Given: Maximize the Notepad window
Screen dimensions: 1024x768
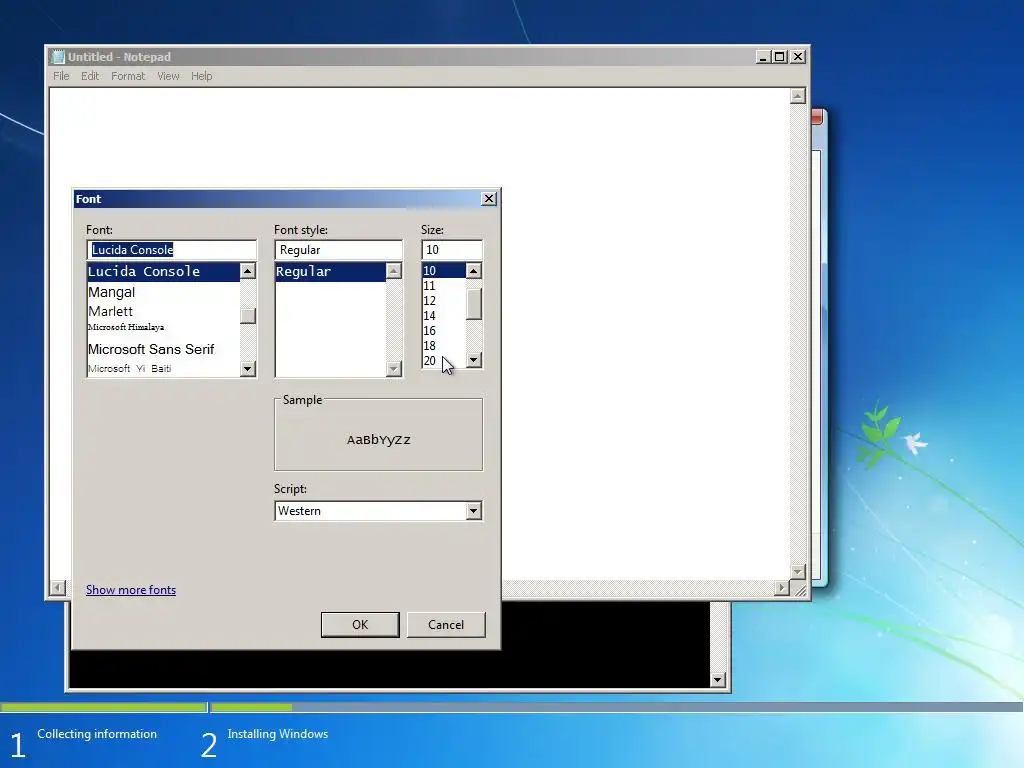Looking at the screenshot, I should coord(779,57).
